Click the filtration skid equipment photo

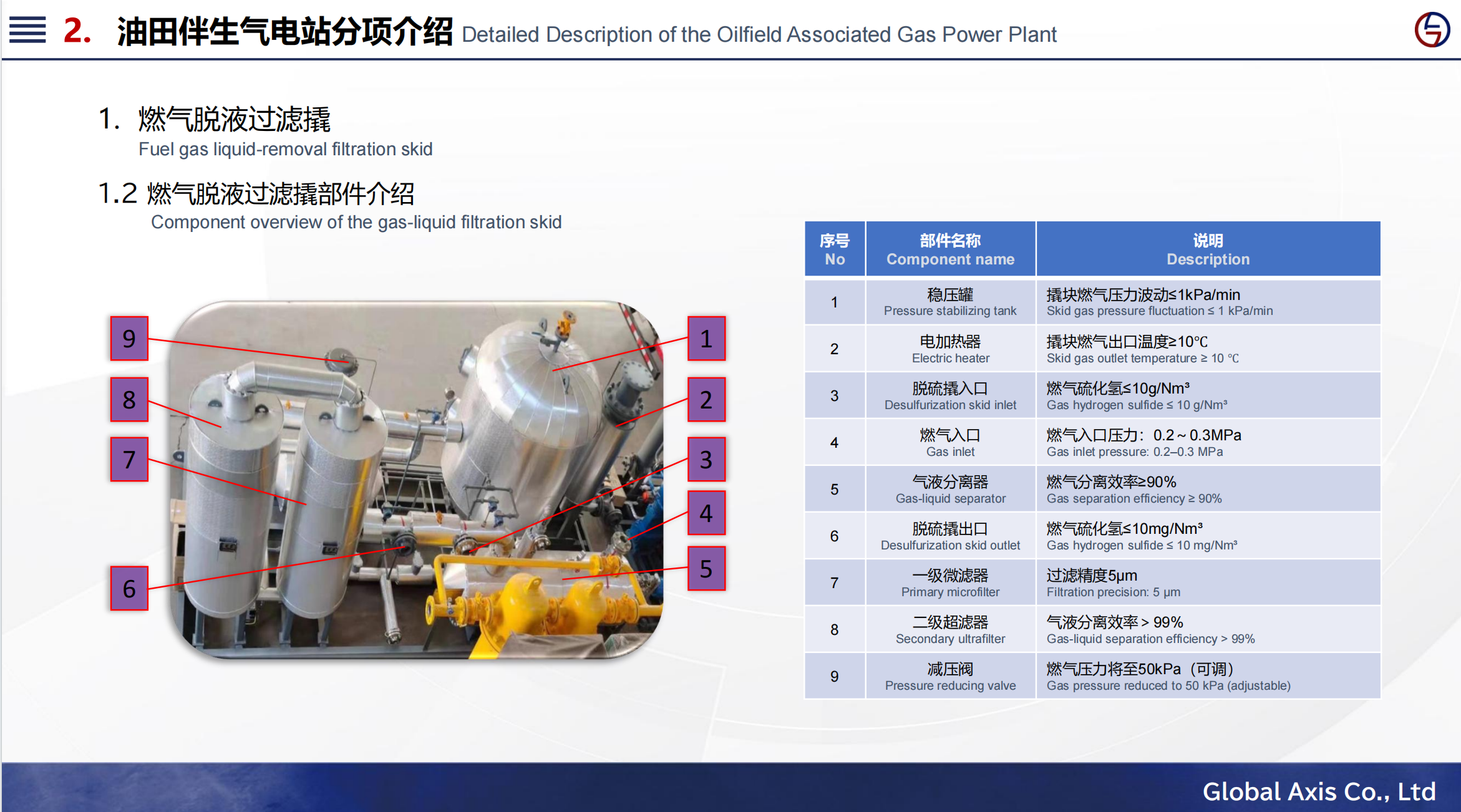click(416, 480)
